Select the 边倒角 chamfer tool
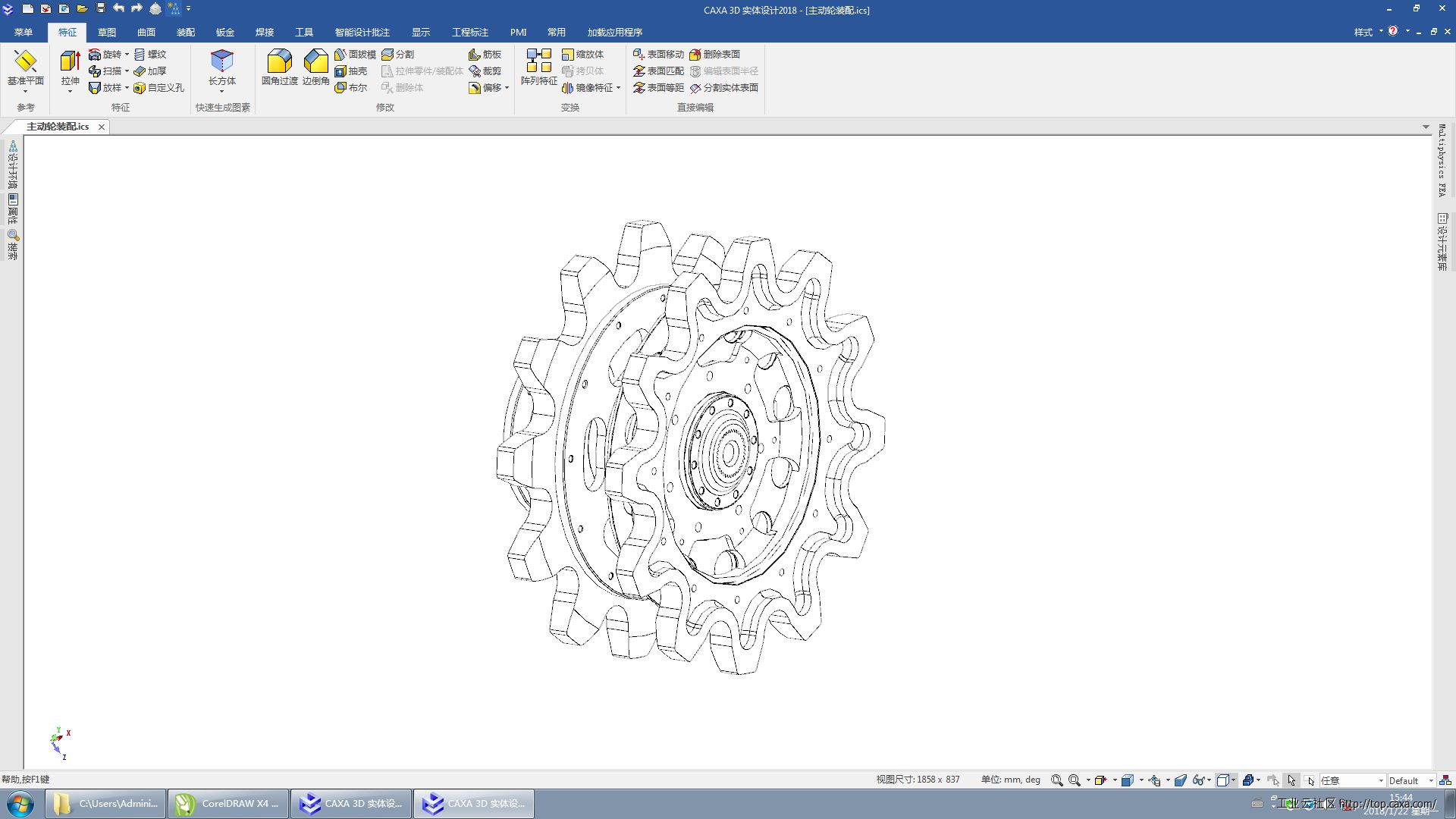Viewport: 1456px width, 819px height. [x=315, y=62]
